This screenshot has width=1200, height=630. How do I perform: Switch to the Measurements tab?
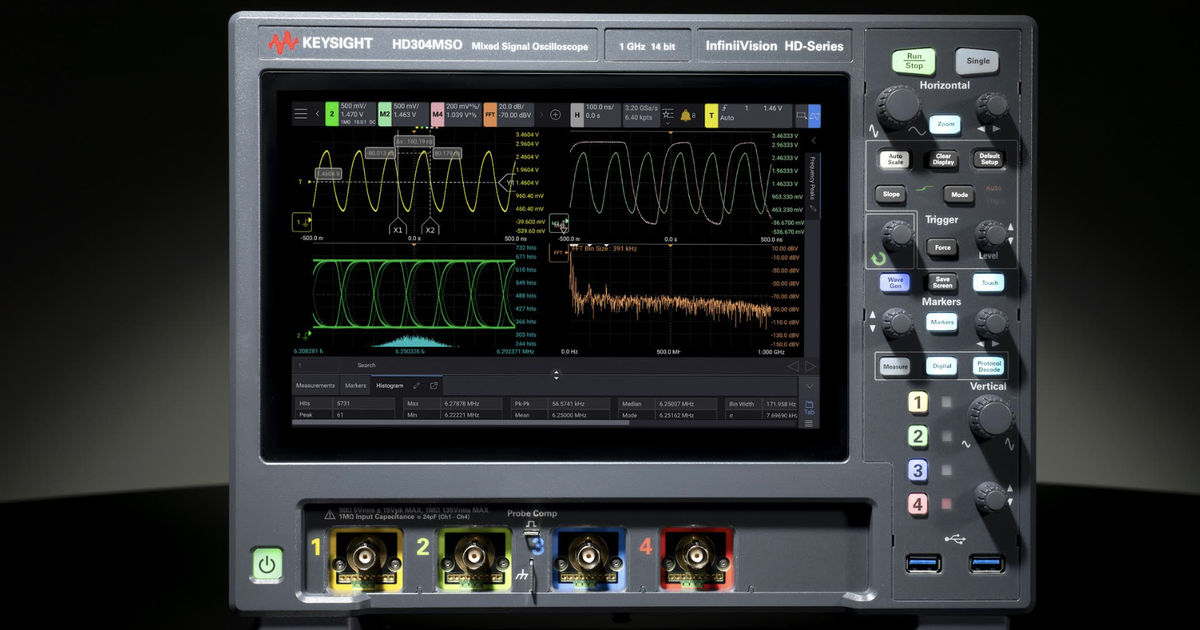[x=316, y=386]
